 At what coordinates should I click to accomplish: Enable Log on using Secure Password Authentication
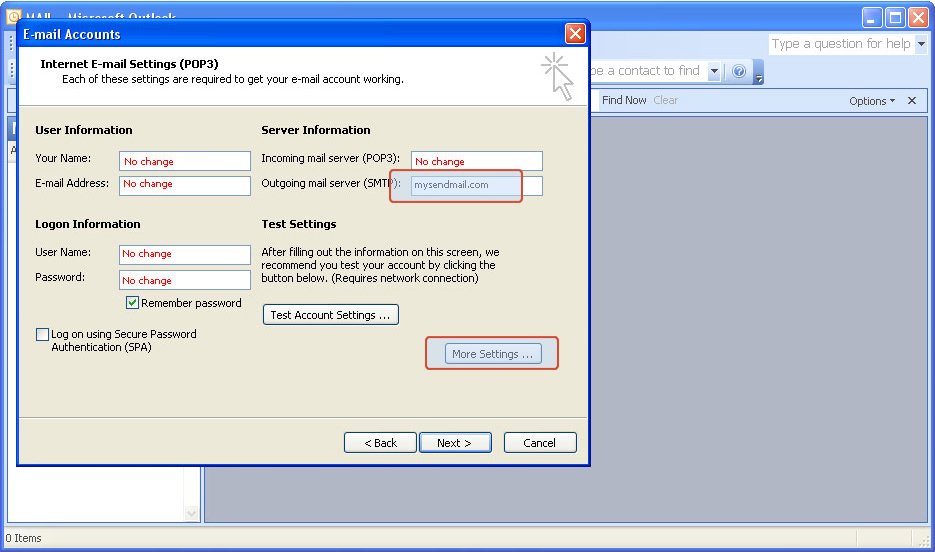coord(42,335)
